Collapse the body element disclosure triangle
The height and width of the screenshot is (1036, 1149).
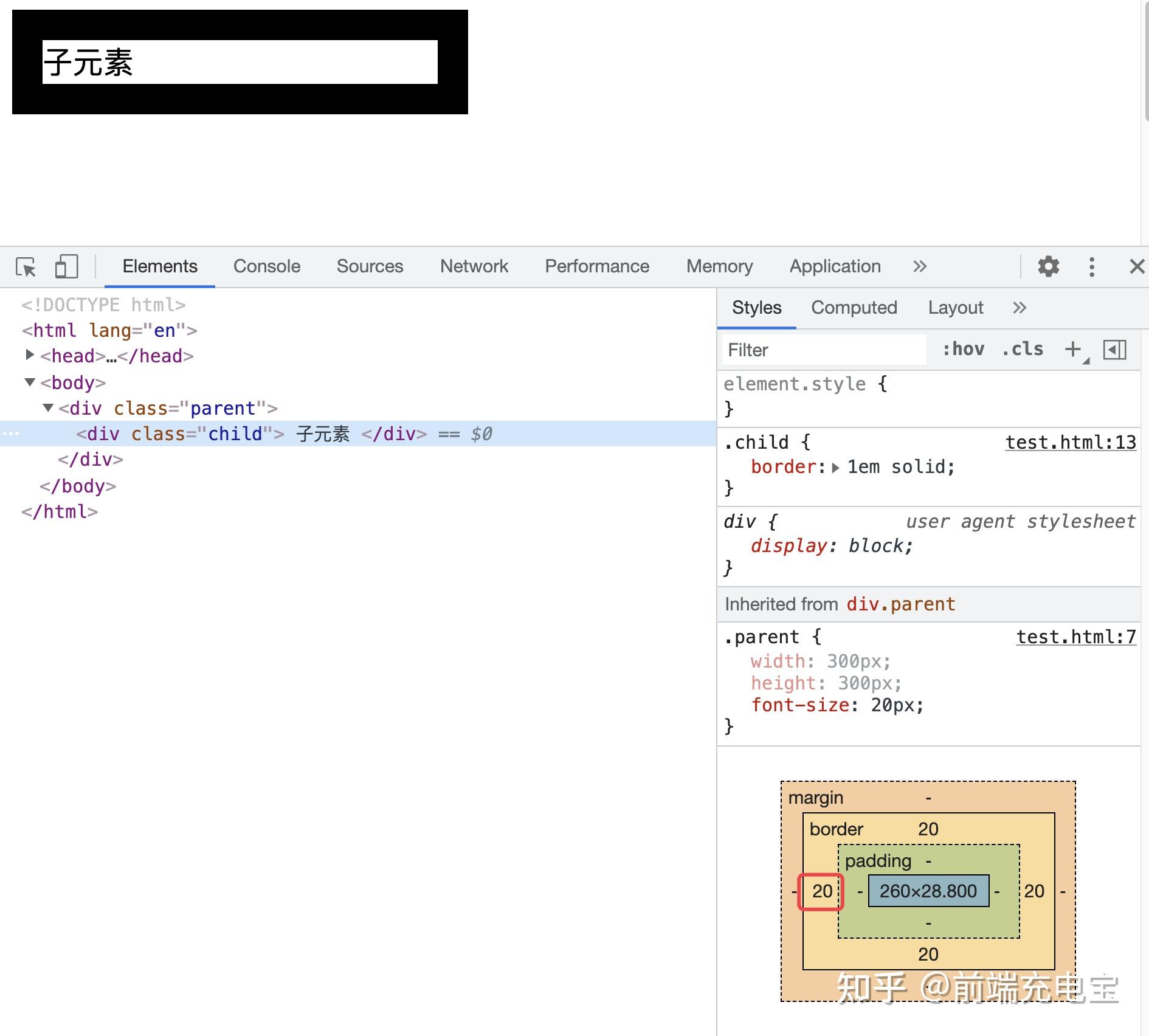tap(29, 382)
